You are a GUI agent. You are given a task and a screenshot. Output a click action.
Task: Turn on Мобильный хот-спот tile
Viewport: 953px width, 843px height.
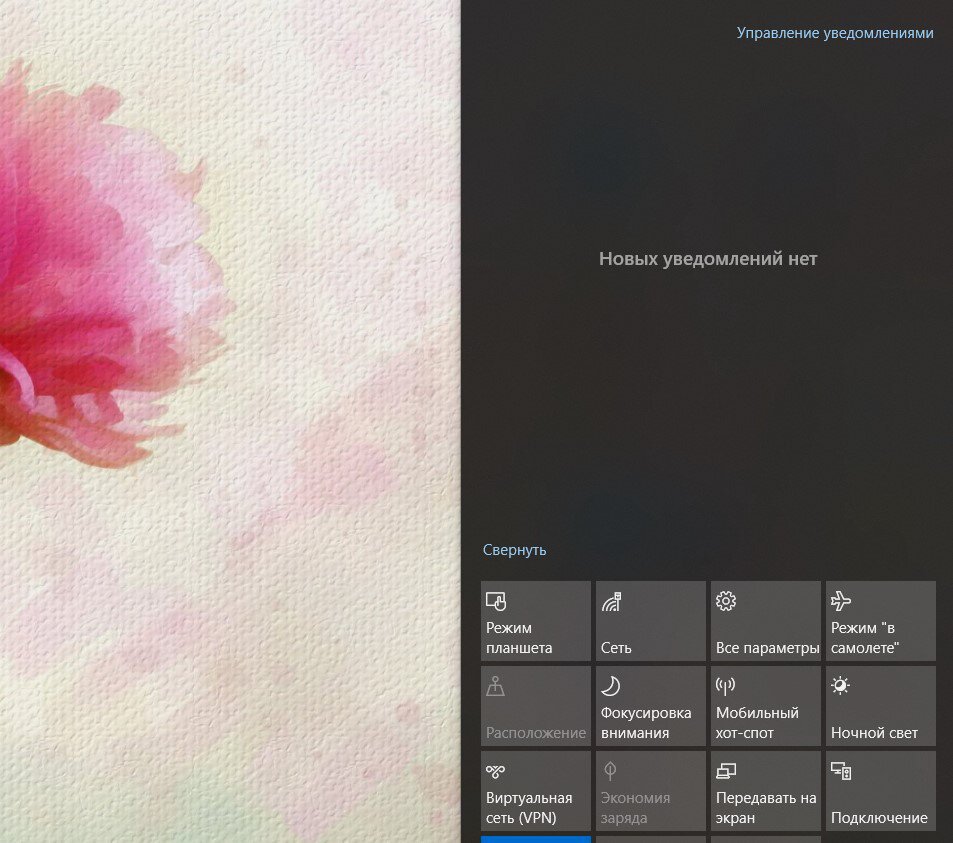click(766, 706)
